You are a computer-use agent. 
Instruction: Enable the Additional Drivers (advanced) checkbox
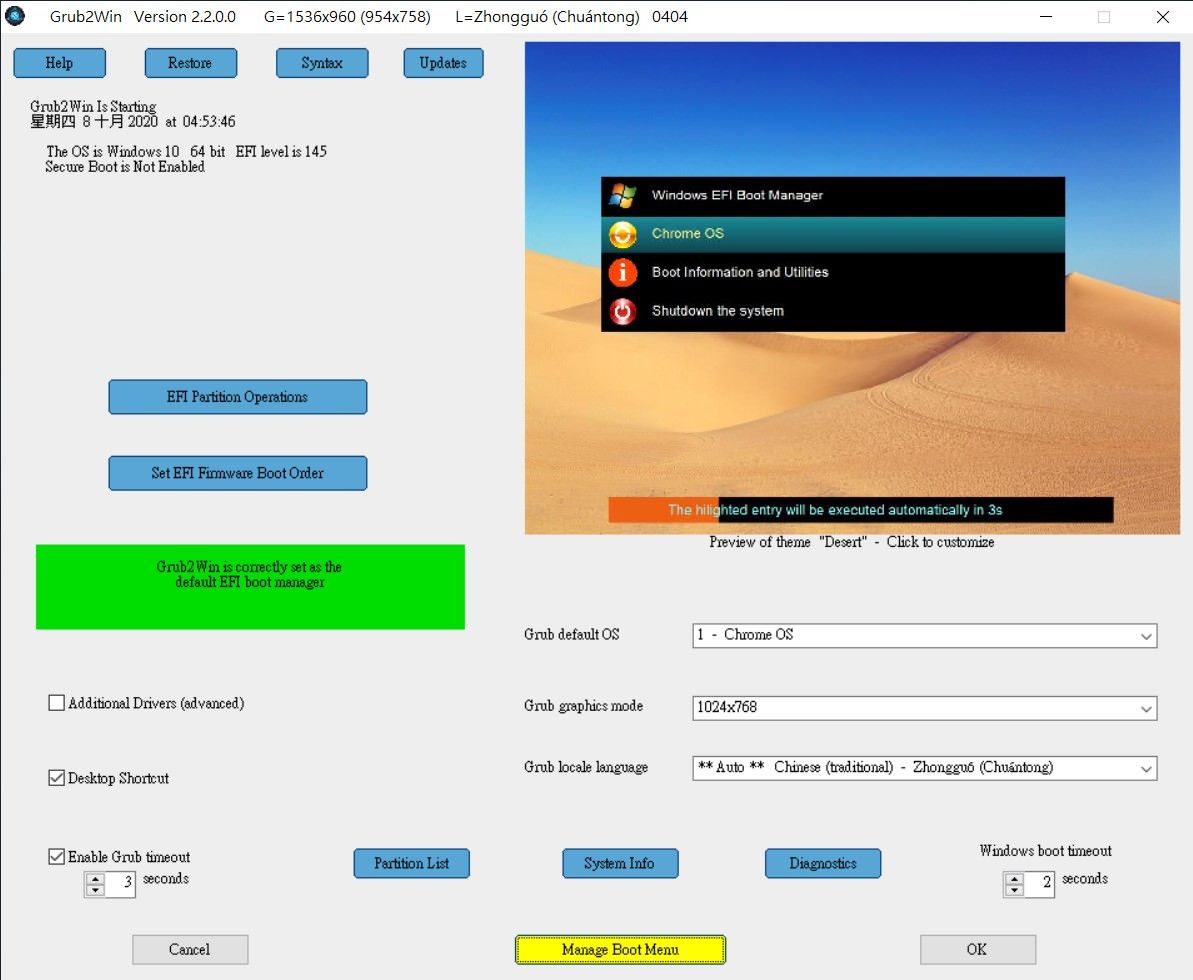57,703
